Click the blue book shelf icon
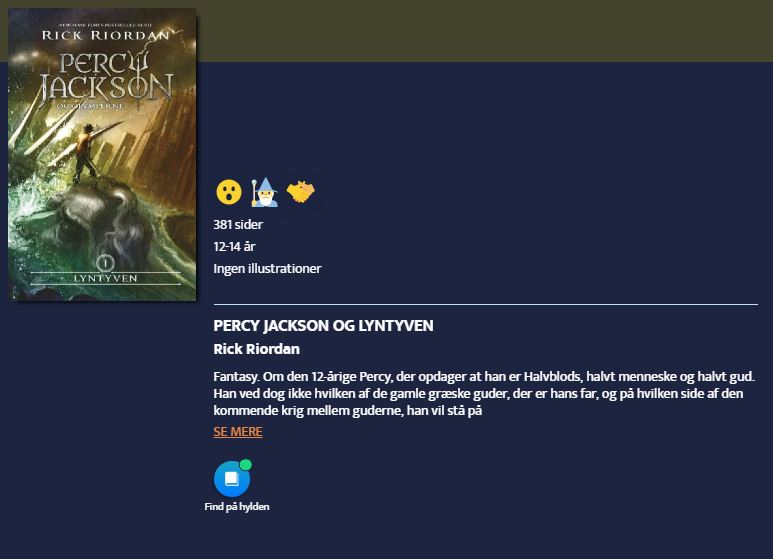773x559 pixels. click(x=232, y=479)
